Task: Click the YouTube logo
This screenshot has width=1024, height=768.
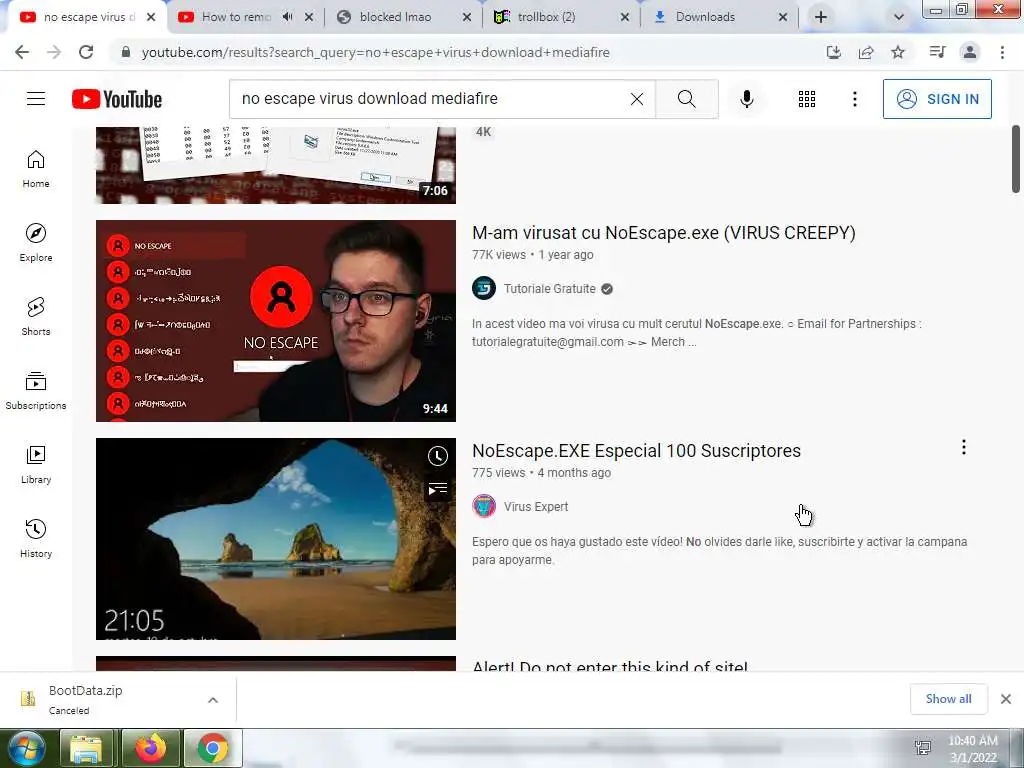Action: click(x=117, y=99)
